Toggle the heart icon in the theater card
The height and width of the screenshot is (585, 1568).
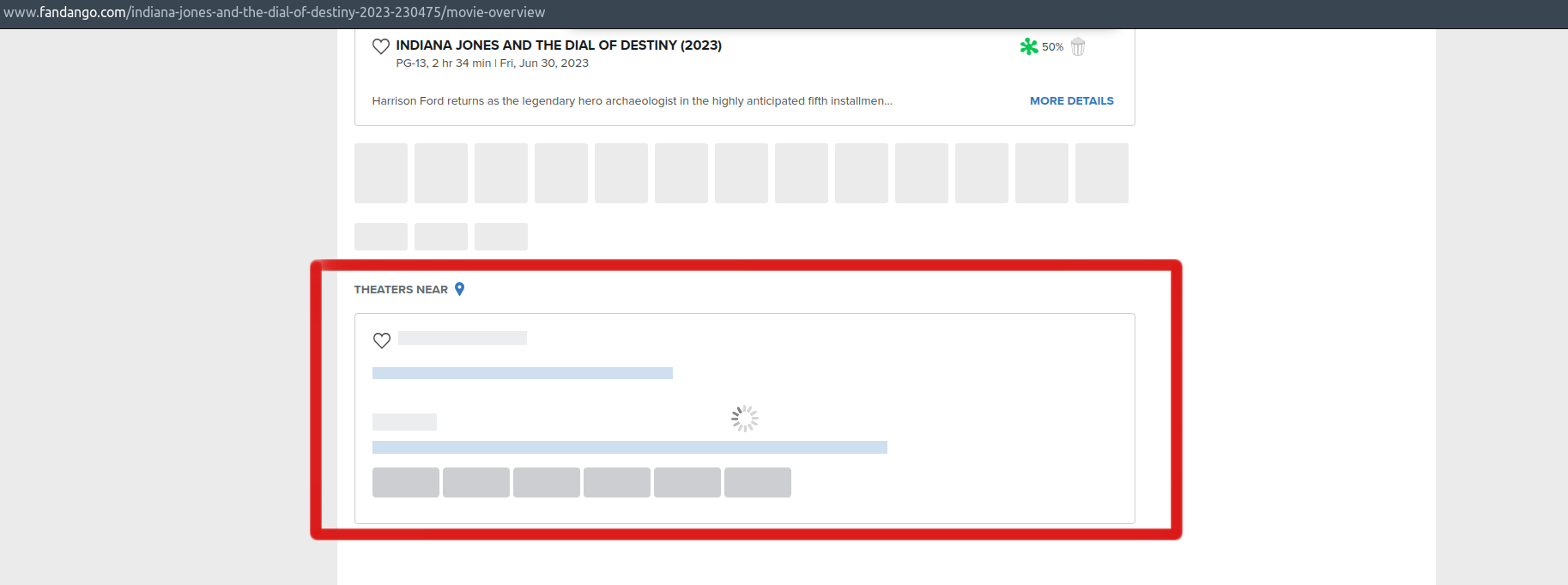382,341
